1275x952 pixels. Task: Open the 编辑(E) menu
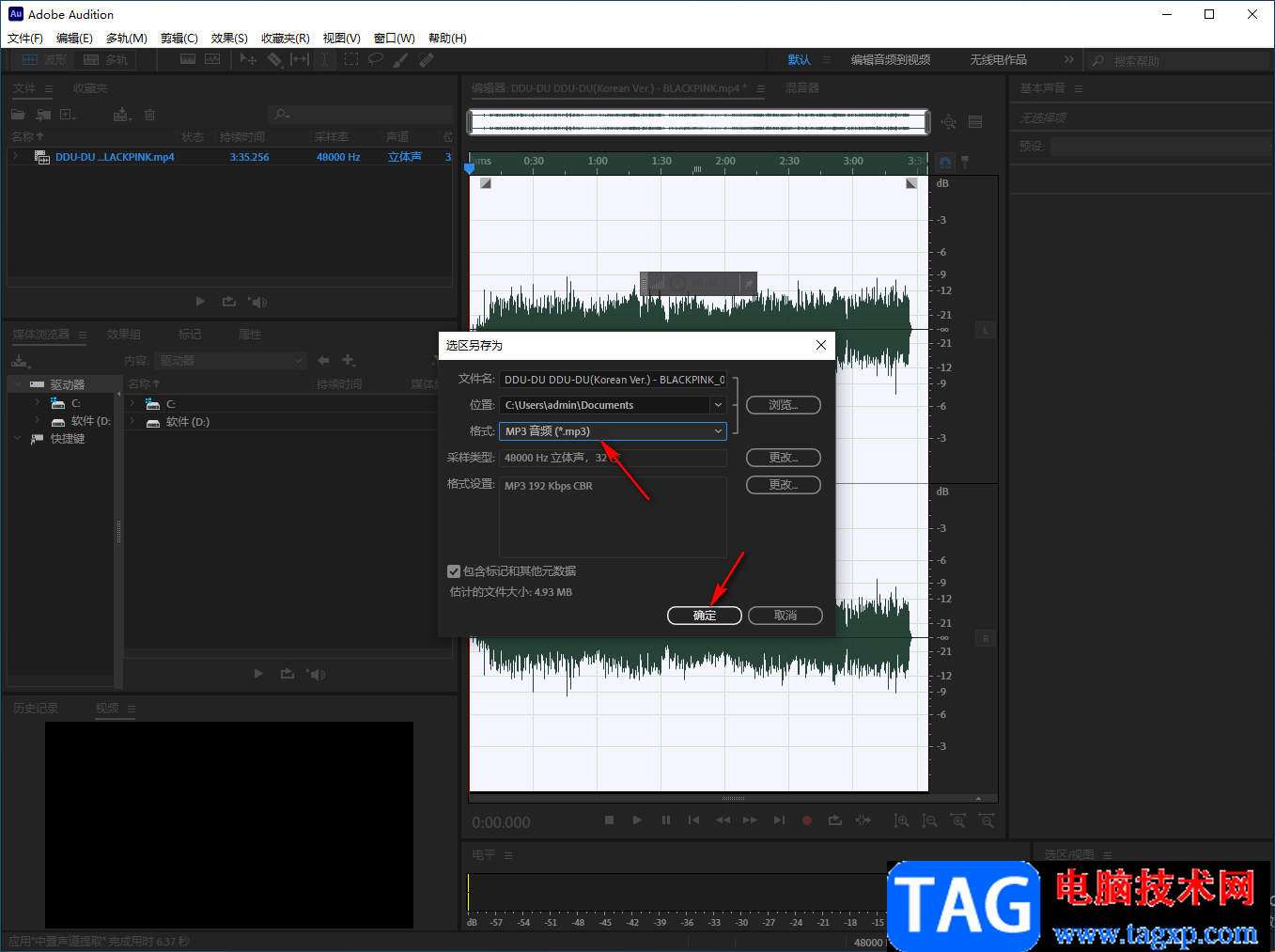(x=74, y=39)
